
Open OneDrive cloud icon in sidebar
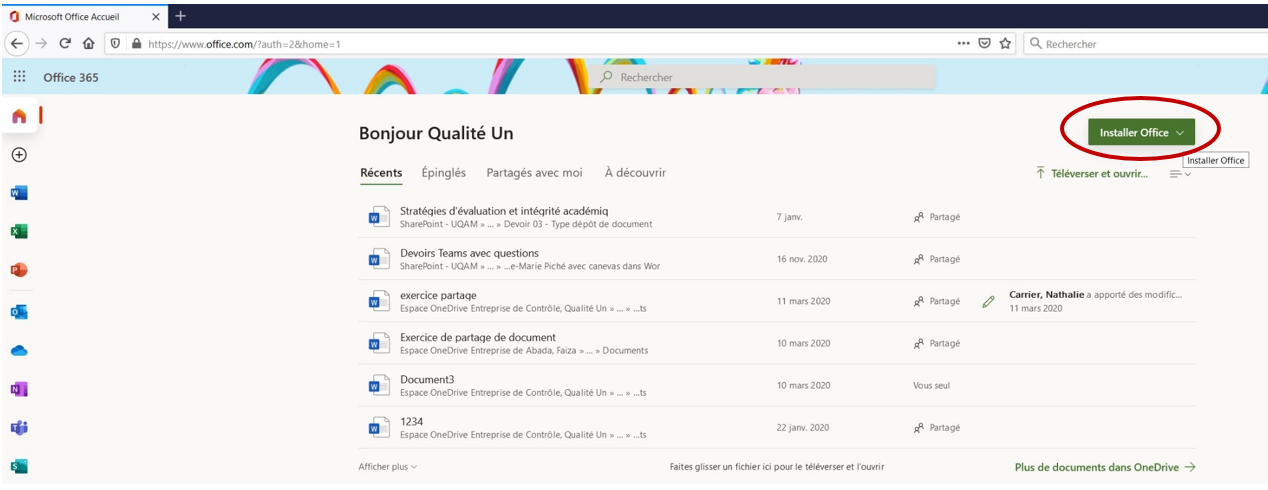19,351
